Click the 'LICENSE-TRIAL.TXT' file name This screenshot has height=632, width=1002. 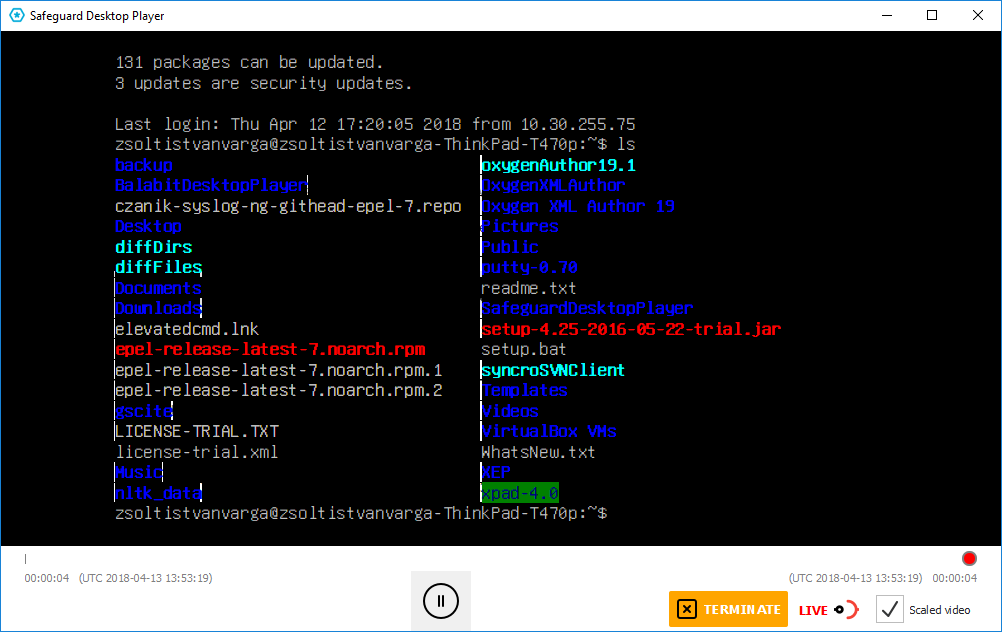[197, 431]
